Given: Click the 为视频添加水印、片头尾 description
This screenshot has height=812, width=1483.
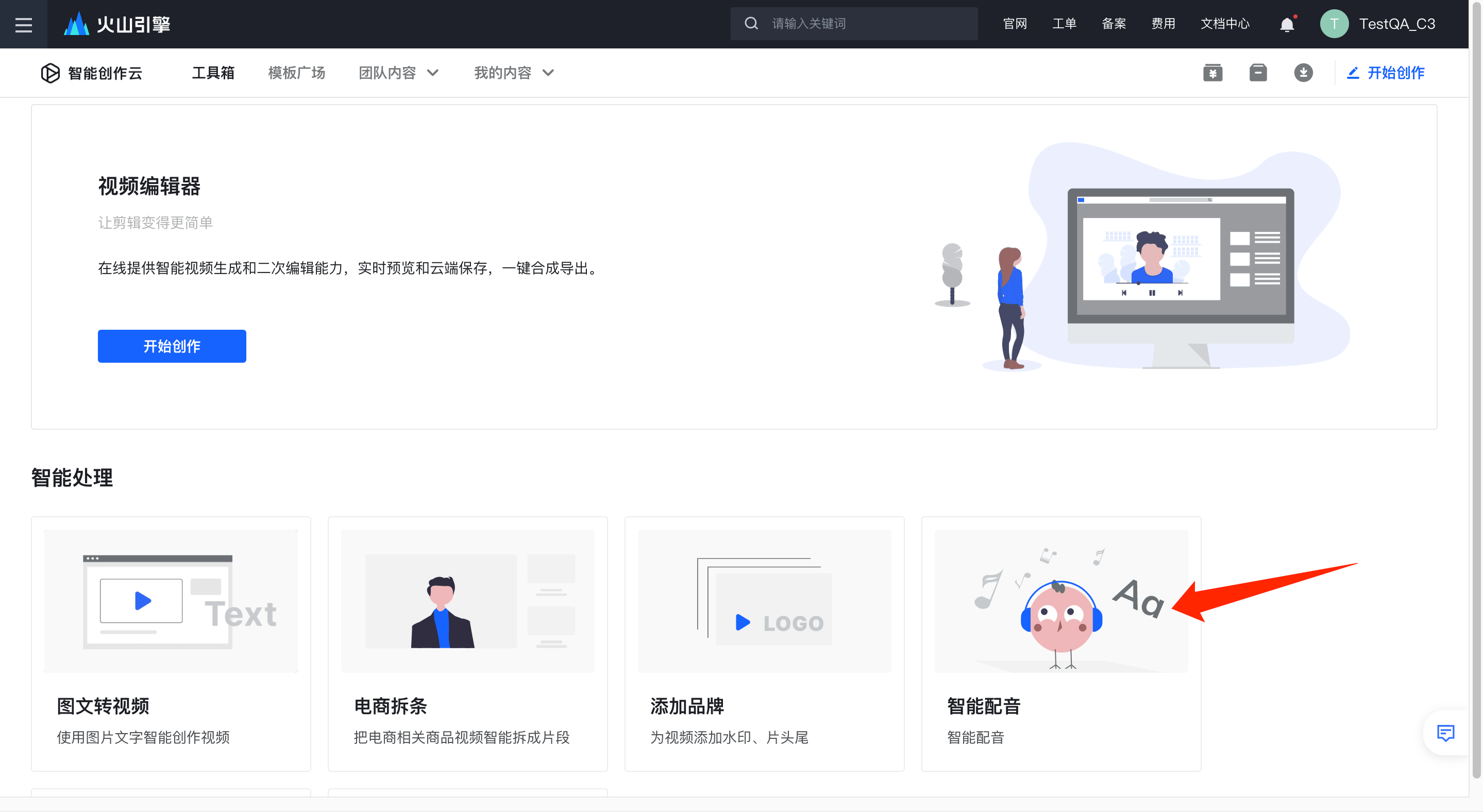Looking at the screenshot, I should (730, 737).
